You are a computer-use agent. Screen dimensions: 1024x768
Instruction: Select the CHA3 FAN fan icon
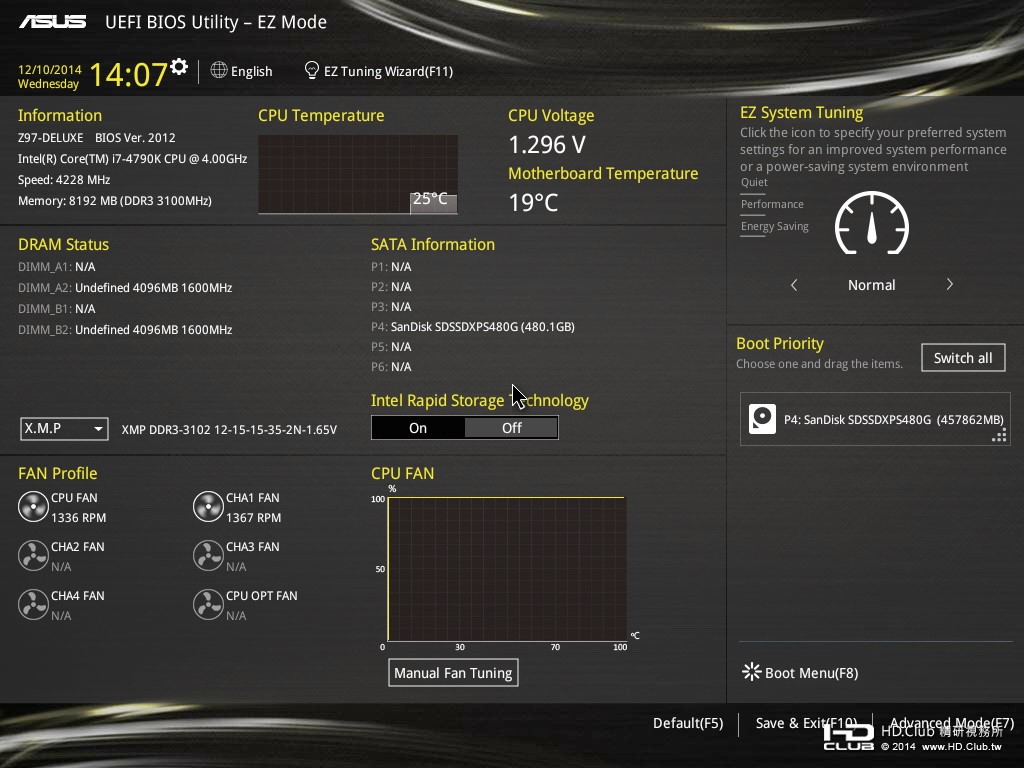(208, 556)
